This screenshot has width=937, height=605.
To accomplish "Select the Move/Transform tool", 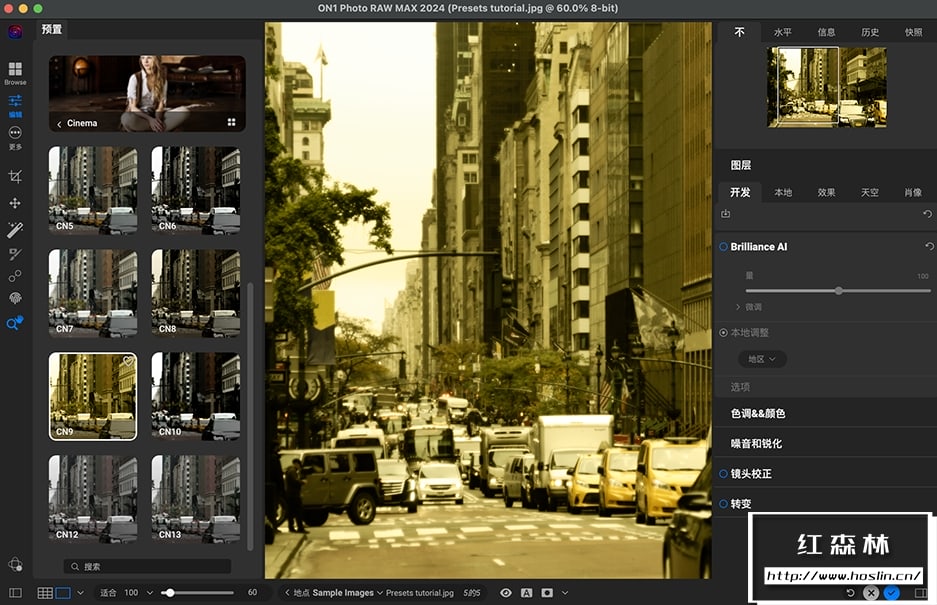I will pyautogui.click(x=15, y=203).
